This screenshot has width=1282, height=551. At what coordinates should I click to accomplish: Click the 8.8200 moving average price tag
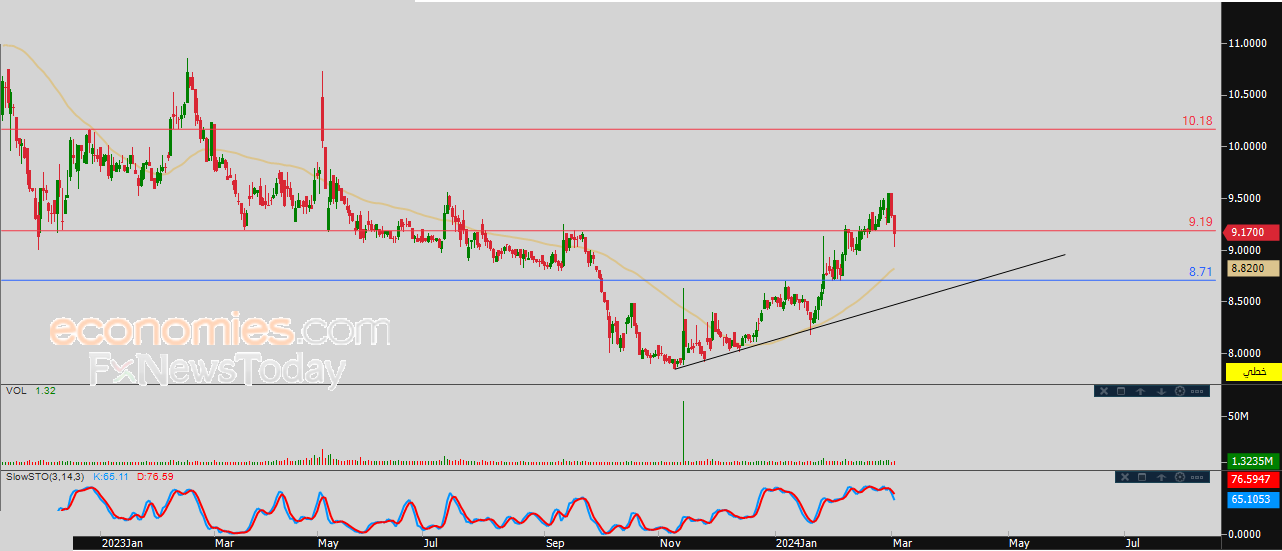point(1253,268)
